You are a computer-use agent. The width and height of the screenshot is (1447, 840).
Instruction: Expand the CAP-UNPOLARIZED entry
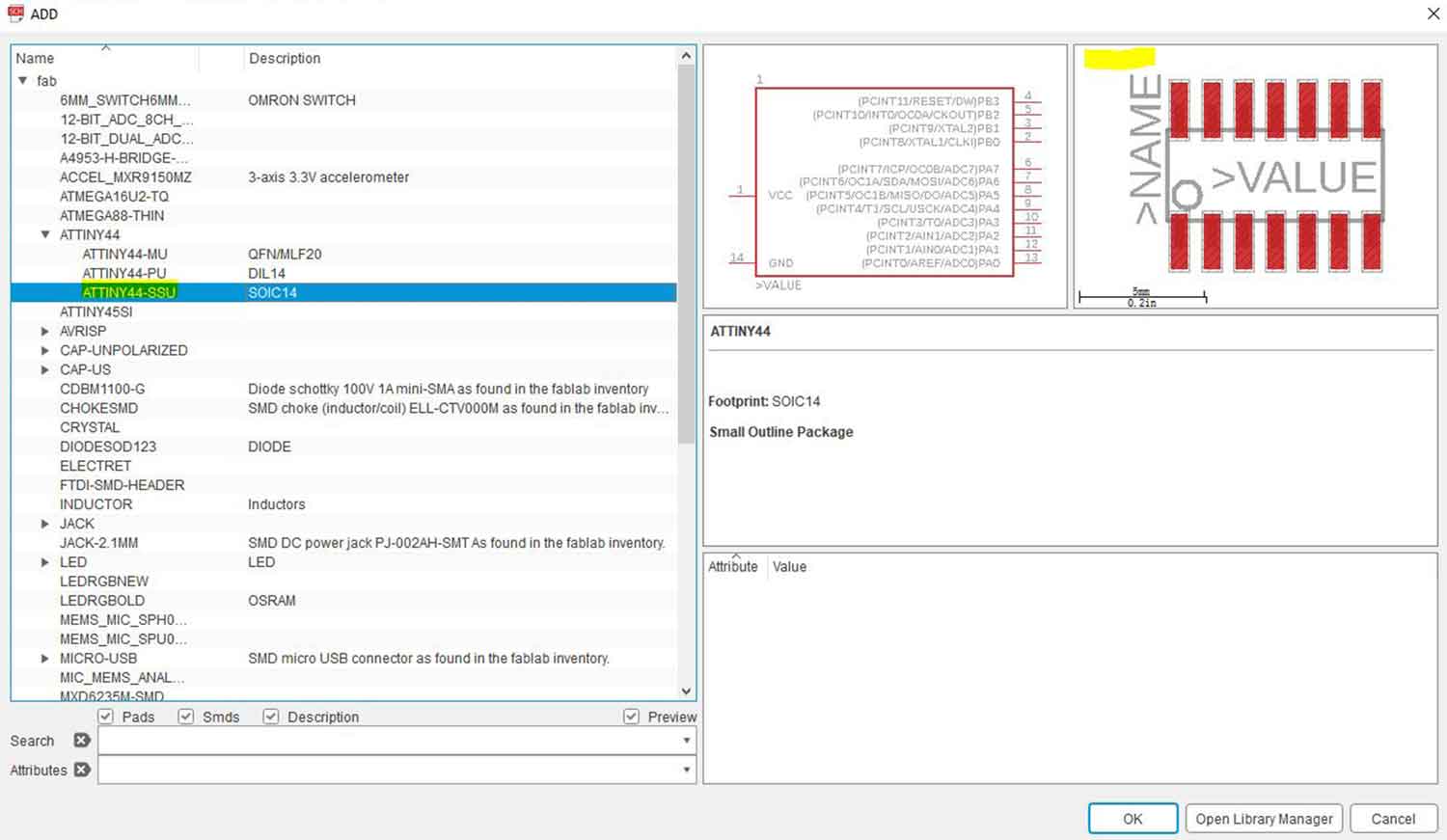click(x=45, y=350)
